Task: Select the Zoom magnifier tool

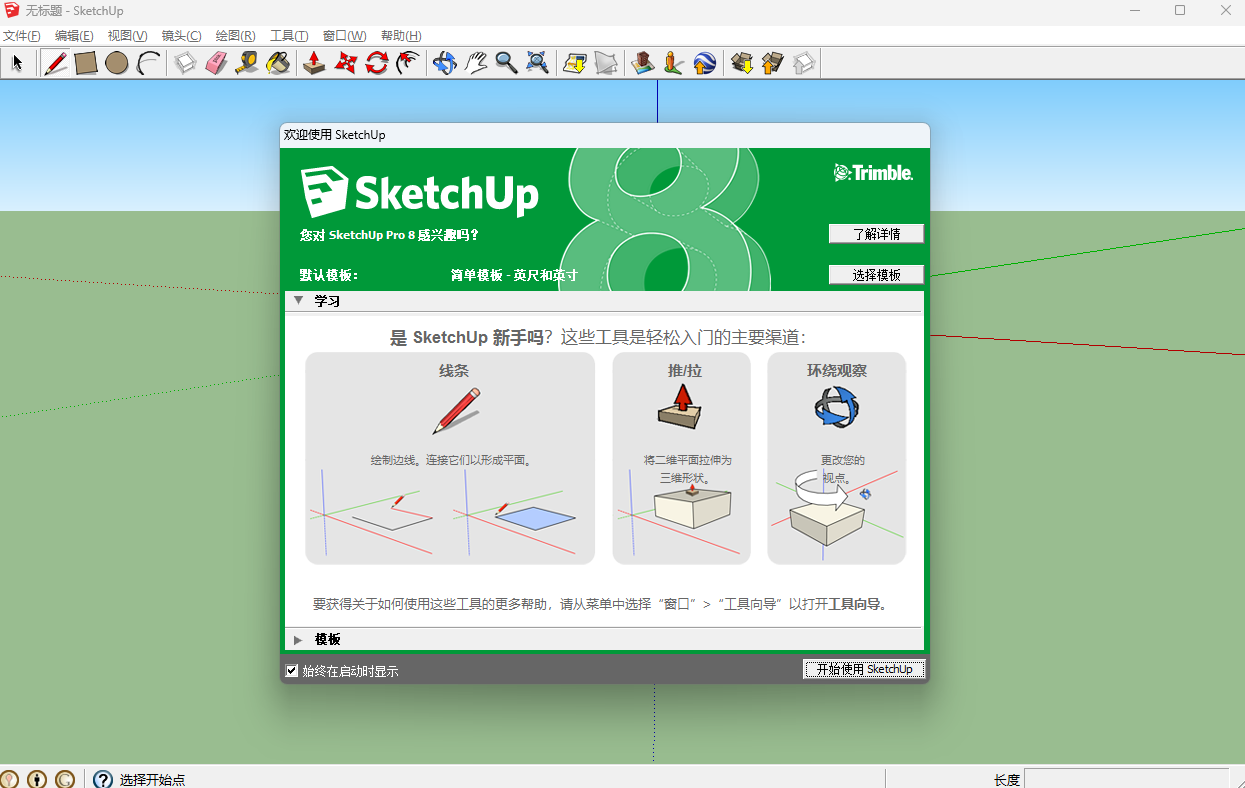Action: (506, 63)
